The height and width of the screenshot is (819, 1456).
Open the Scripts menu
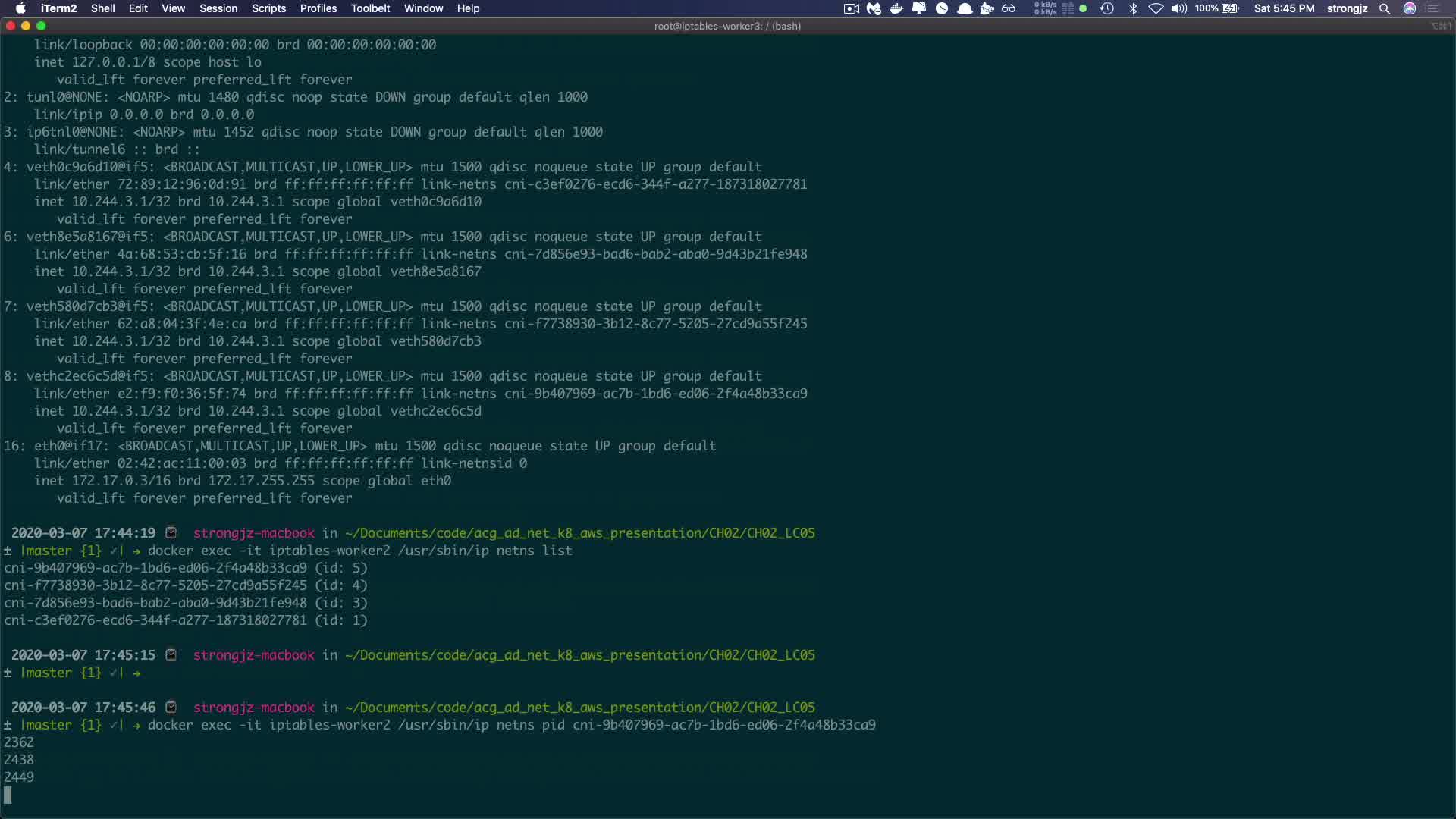point(268,8)
